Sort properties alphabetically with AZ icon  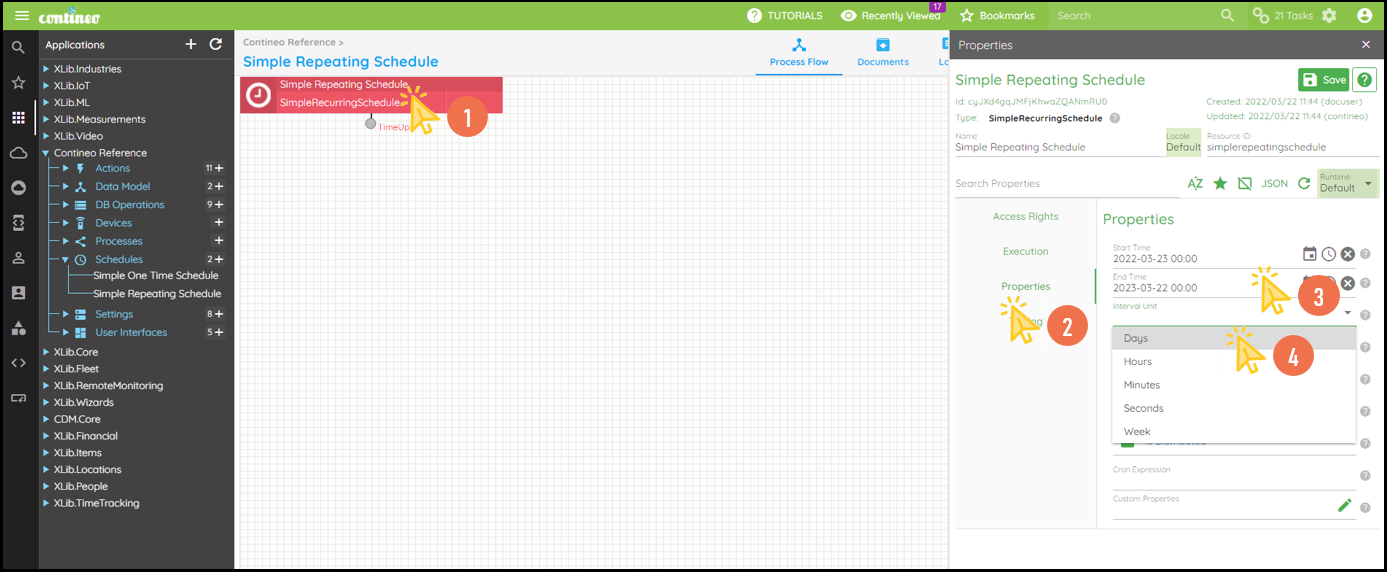[x=1195, y=184]
